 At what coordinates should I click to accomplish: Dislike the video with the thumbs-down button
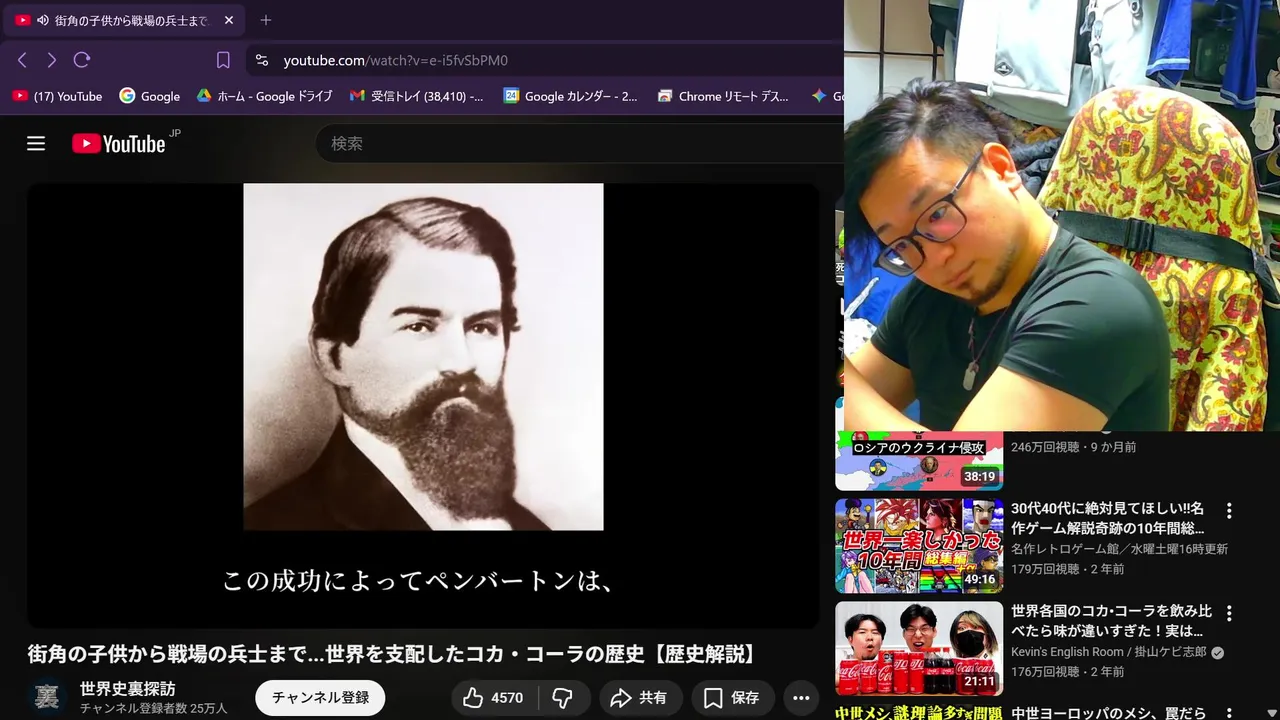563,698
